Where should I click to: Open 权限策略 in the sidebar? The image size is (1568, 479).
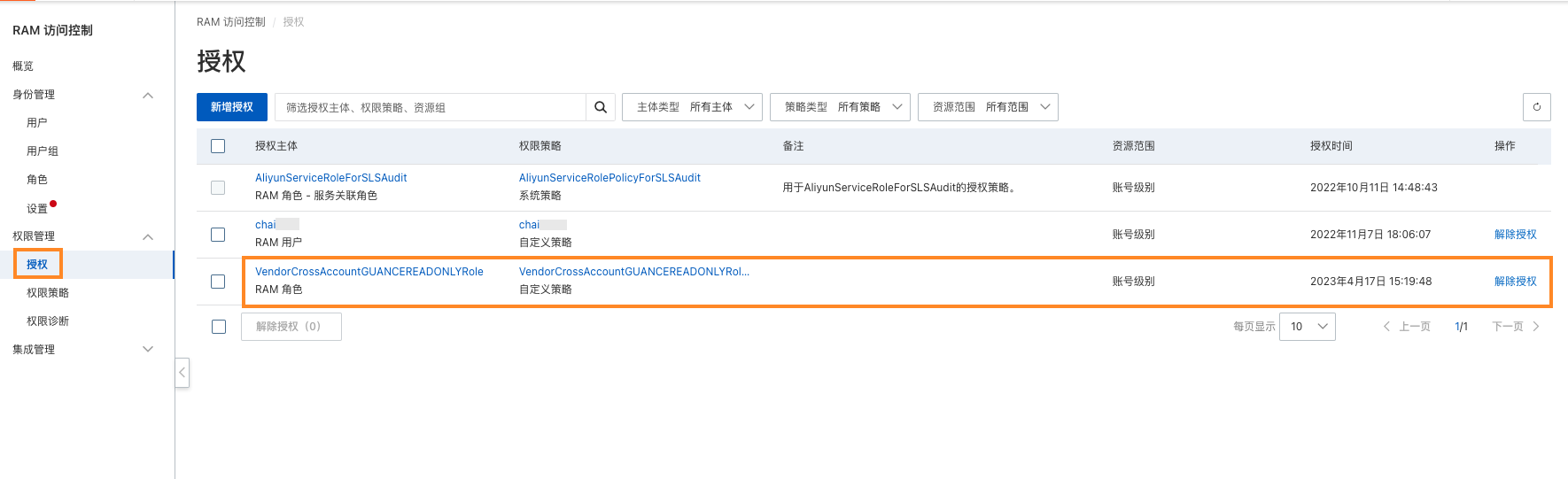pyautogui.click(x=48, y=293)
